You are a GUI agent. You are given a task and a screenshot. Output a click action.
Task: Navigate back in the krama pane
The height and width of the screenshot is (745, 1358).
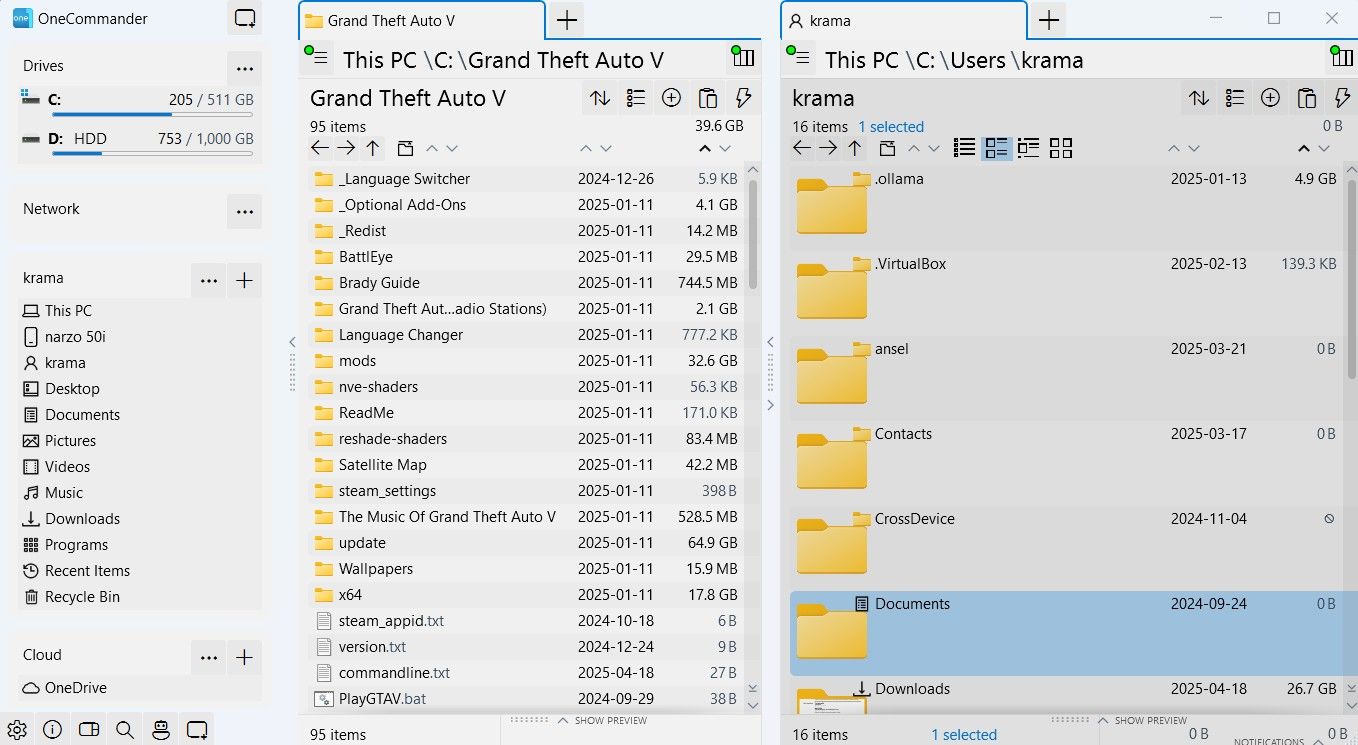point(802,148)
